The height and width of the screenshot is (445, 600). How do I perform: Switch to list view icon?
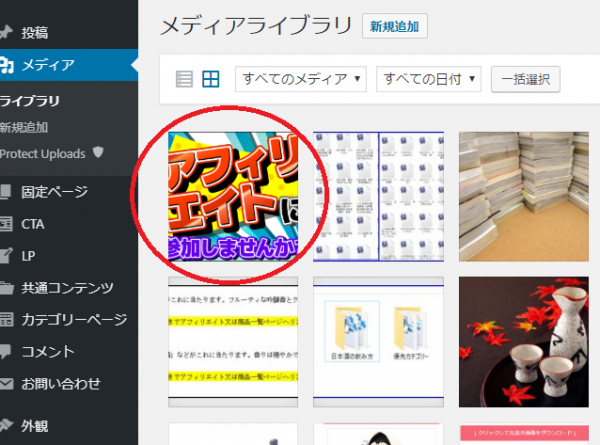pos(183,79)
